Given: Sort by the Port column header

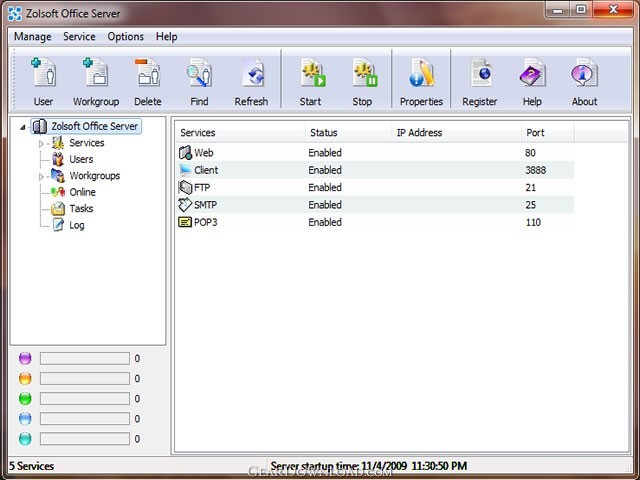Looking at the screenshot, I should [547, 133].
